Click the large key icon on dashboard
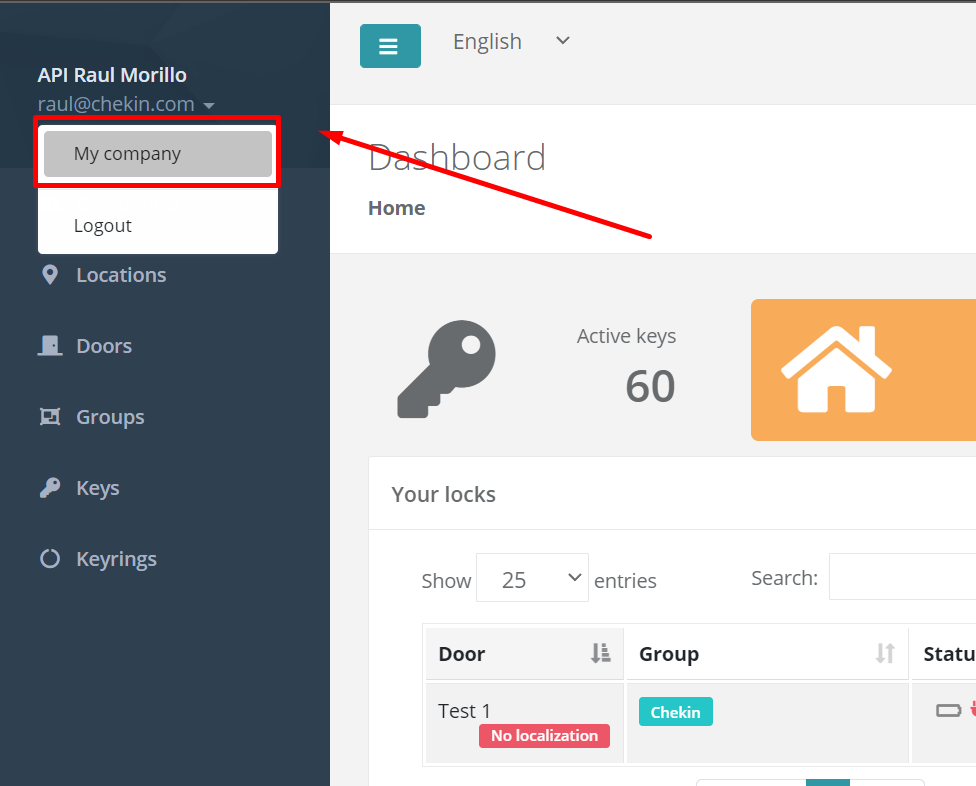This screenshot has width=976, height=786. pyautogui.click(x=446, y=370)
